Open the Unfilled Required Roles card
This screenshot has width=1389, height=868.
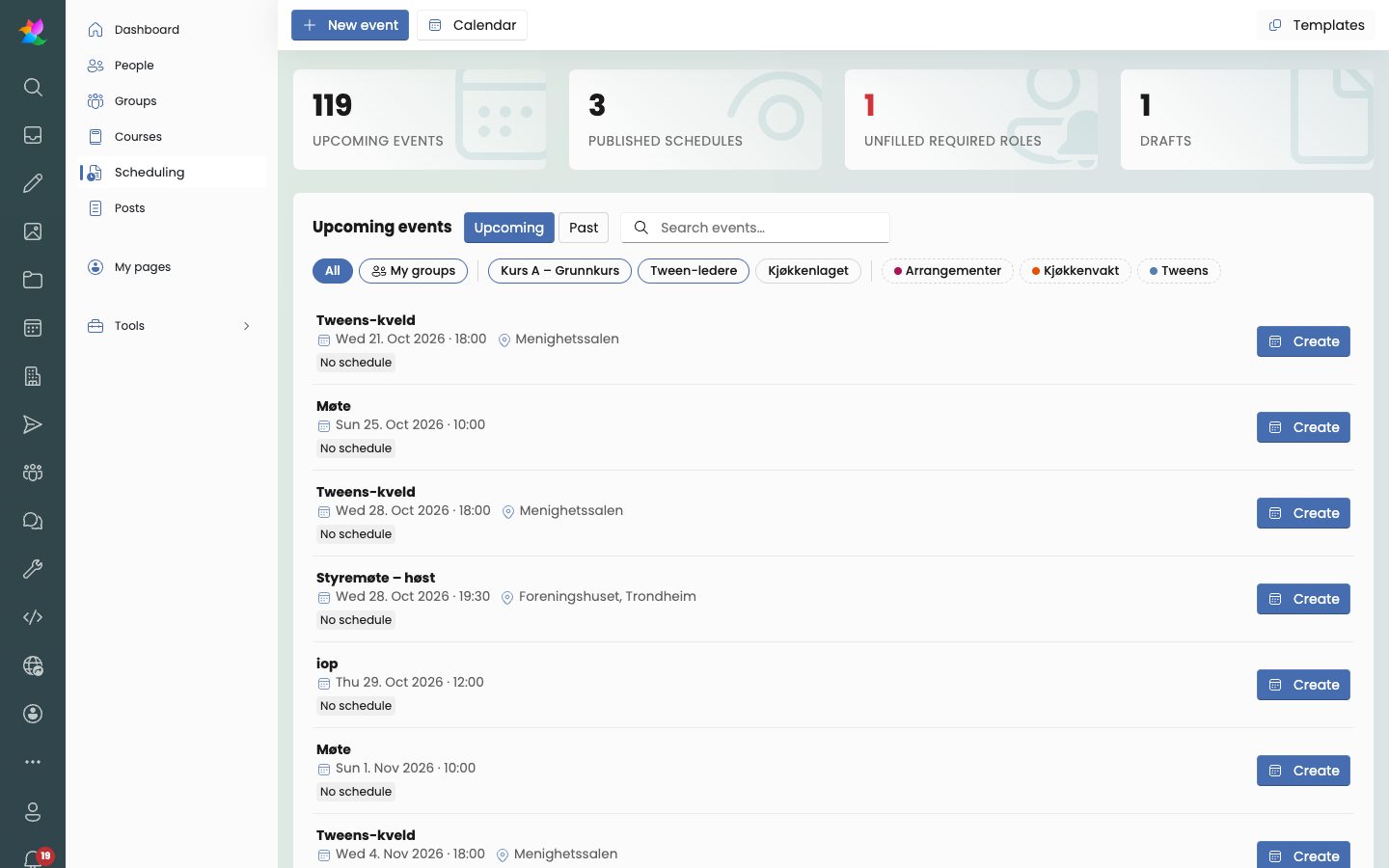click(x=971, y=120)
